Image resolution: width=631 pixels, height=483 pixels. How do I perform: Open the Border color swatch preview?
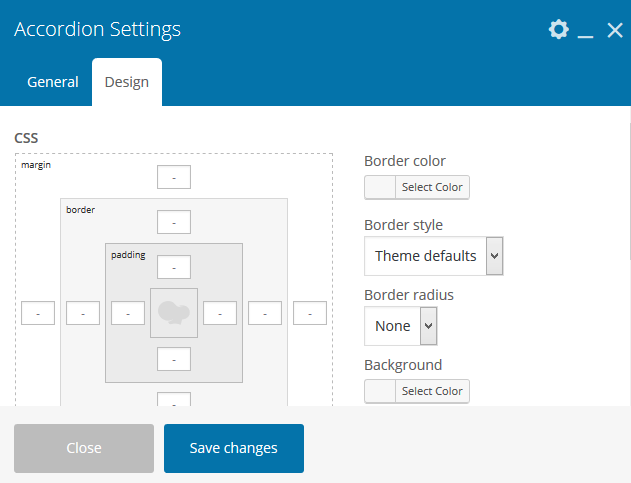[380, 187]
